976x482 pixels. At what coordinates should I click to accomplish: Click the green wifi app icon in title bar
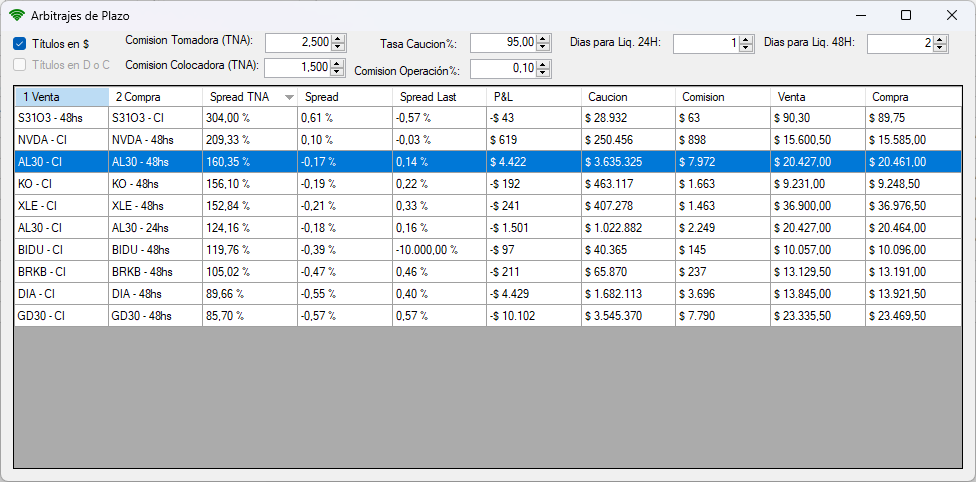[x=17, y=16]
